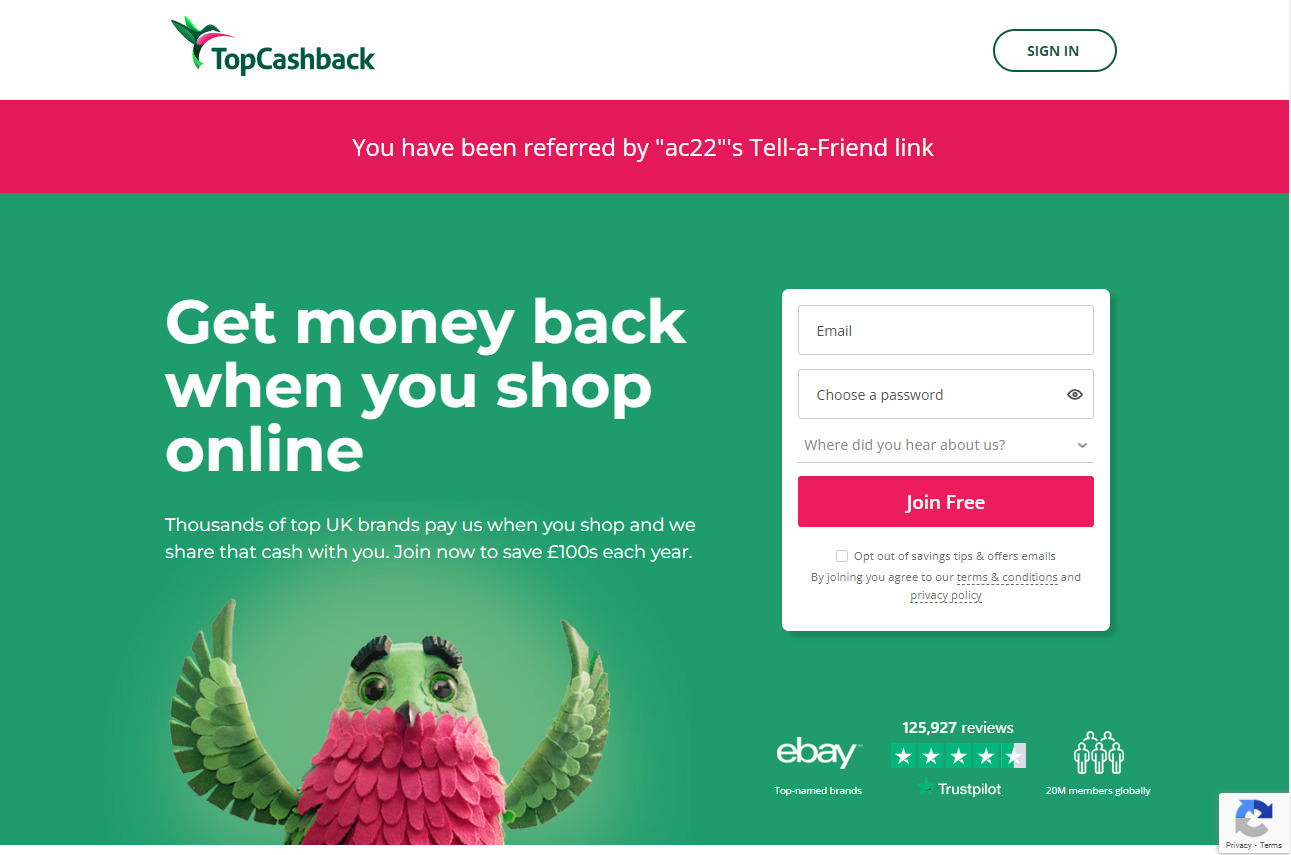Viewport: 1291px width, 855px height.
Task: Expand the dropdown chevron arrow
Action: coord(1082,446)
